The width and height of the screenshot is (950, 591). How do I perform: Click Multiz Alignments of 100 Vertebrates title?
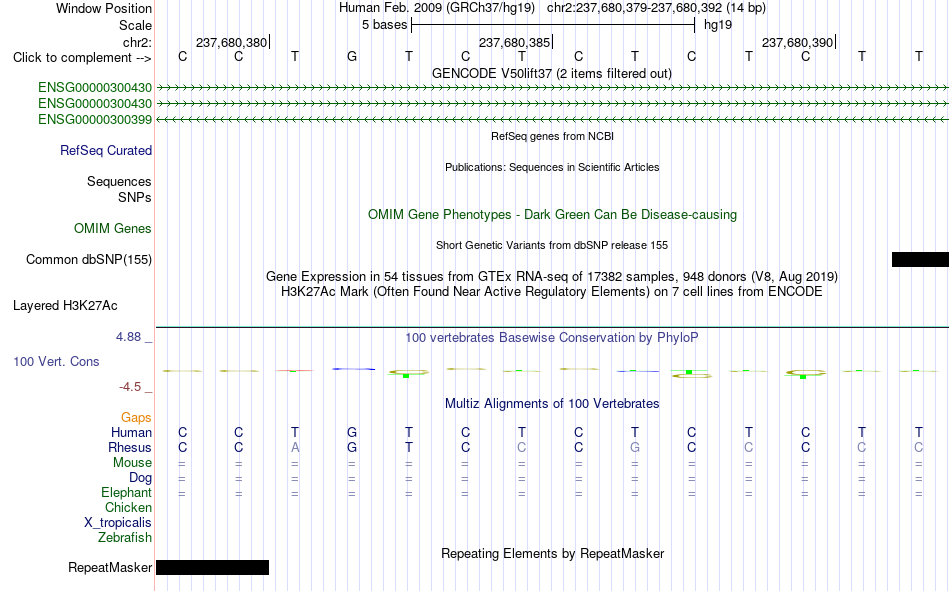[x=552, y=404]
